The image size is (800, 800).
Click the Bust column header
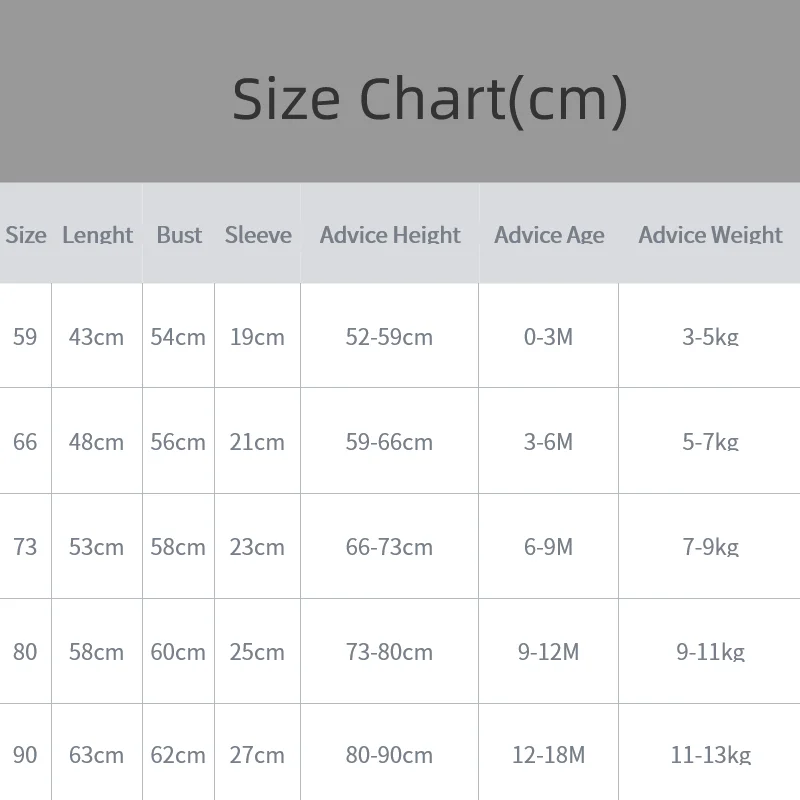click(x=179, y=235)
